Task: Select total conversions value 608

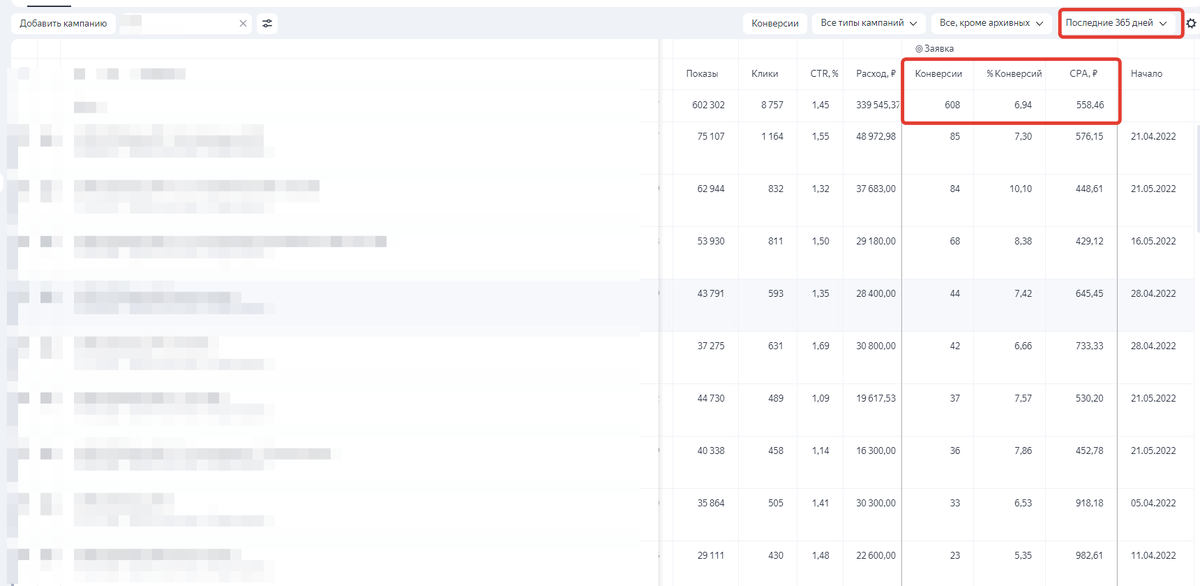Action: (952, 104)
